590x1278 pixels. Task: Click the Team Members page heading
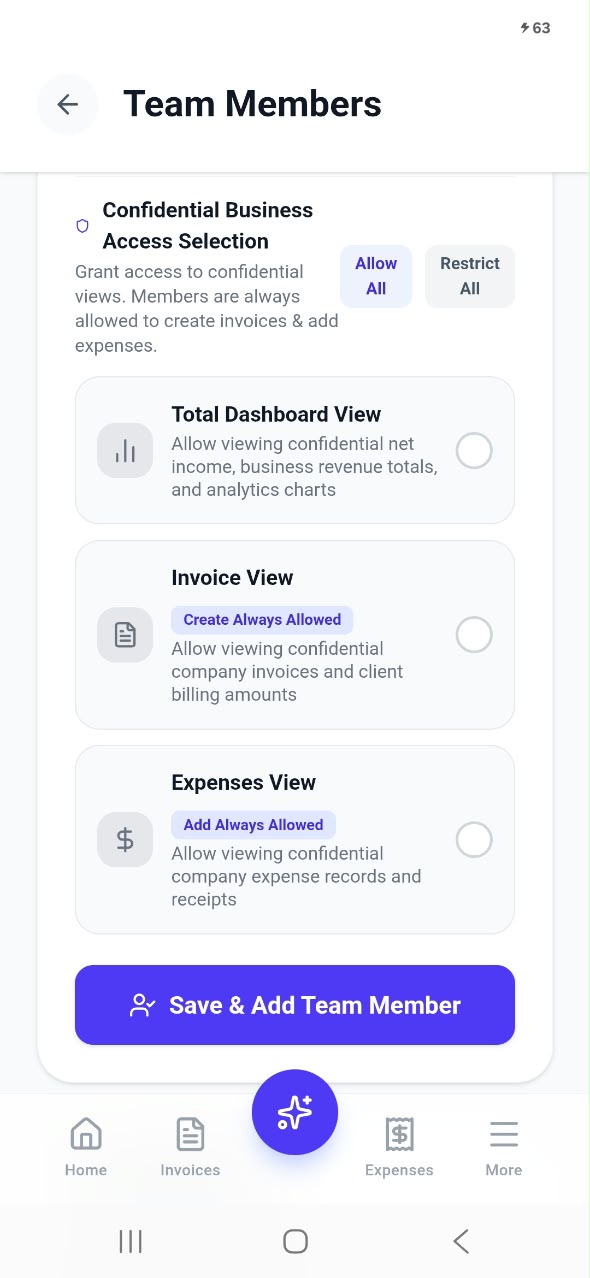pyautogui.click(x=252, y=104)
